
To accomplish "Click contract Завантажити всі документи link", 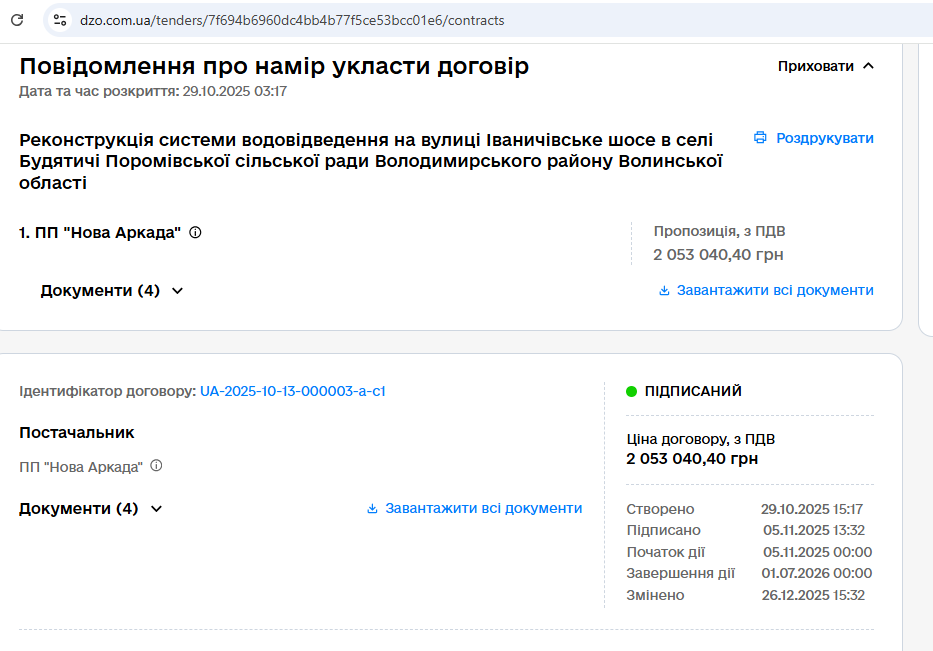I will pyautogui.click(x=483, y=509).
